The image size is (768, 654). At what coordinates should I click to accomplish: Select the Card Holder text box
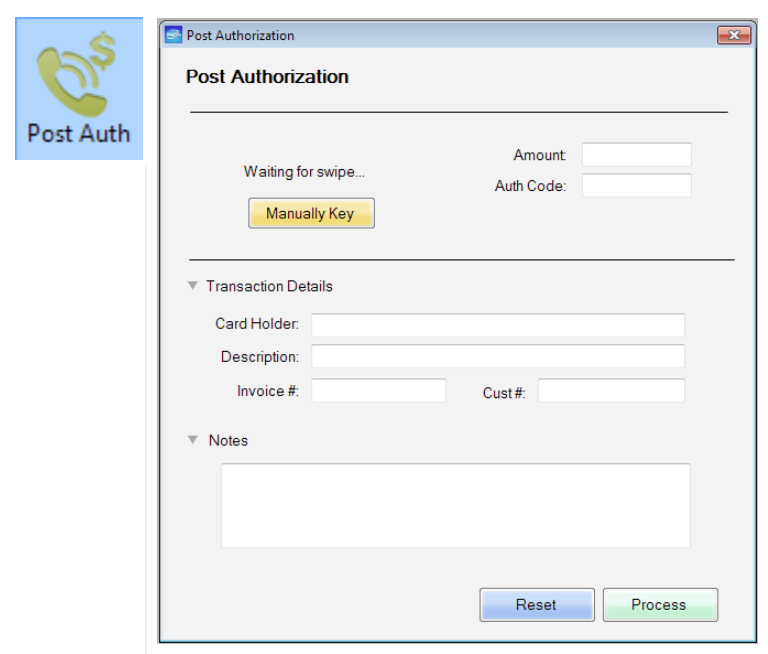pyautogui.click(x=497, y=325)
